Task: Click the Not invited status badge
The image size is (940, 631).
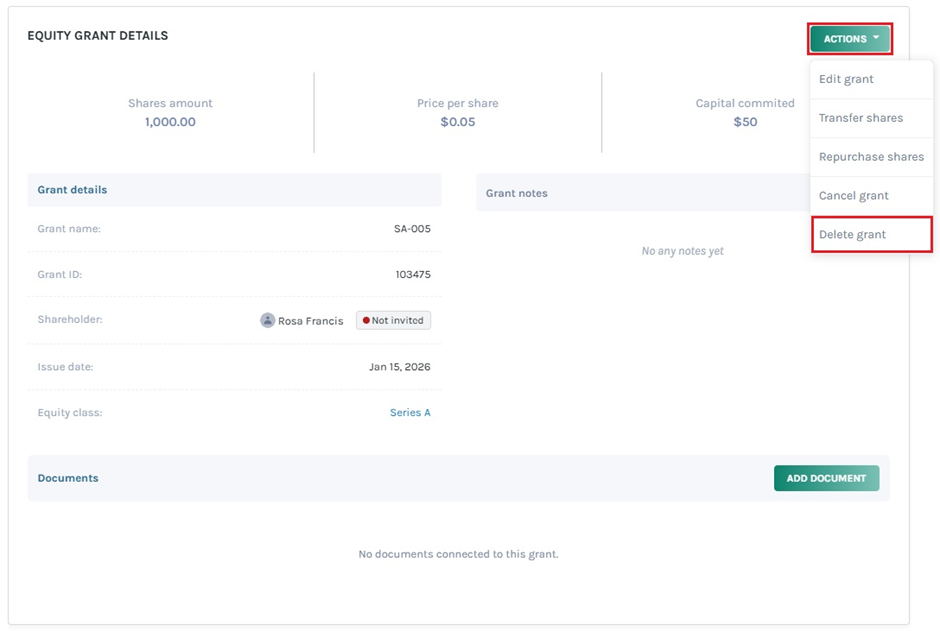Action: click(394, 321)
